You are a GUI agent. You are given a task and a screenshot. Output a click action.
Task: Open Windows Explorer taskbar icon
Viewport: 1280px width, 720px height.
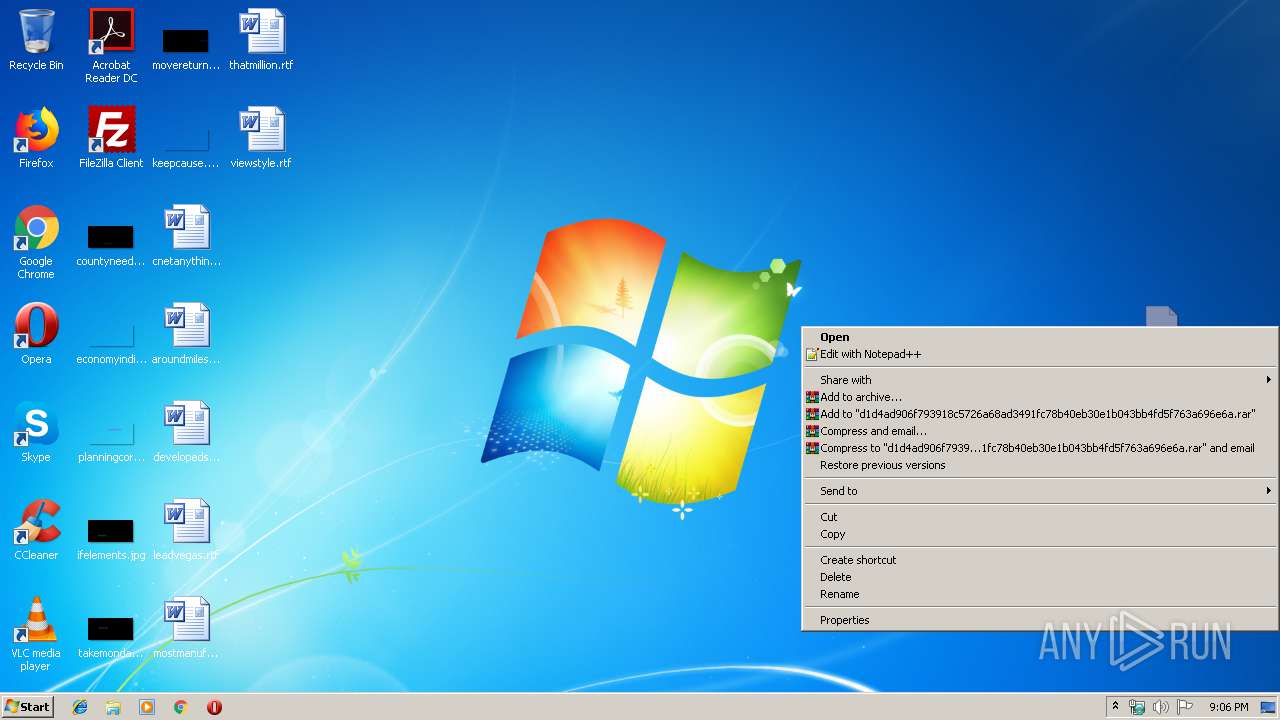tap(113, 707)
